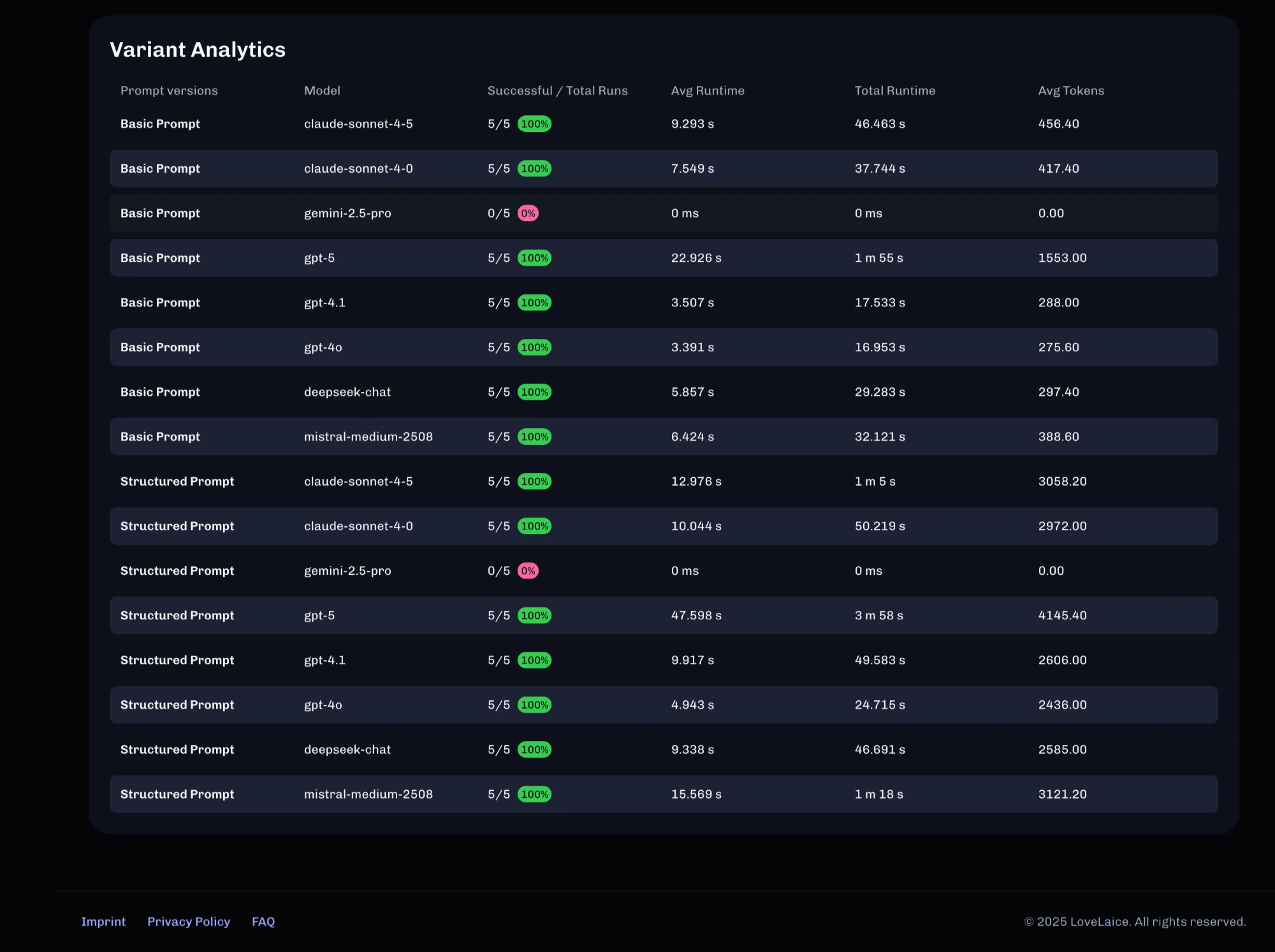Click the 0% badge for Basic gemini-2.5-pro
Image resolution: width=1275 pixels, height=952 pixels.
528,213
